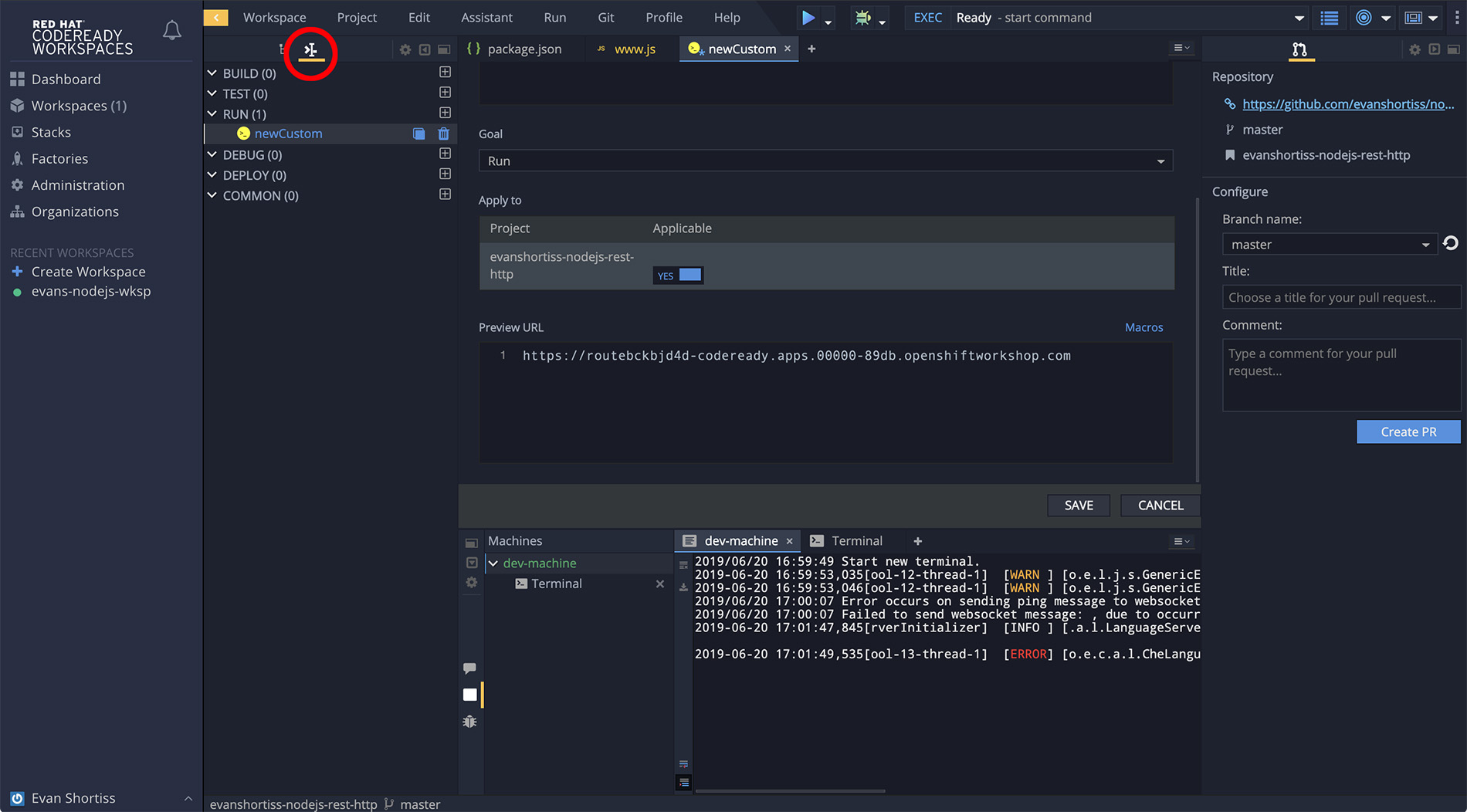Viewport: 1467px width, 812px height.
Task: Open the Project menu
Action: click(357, 17)
